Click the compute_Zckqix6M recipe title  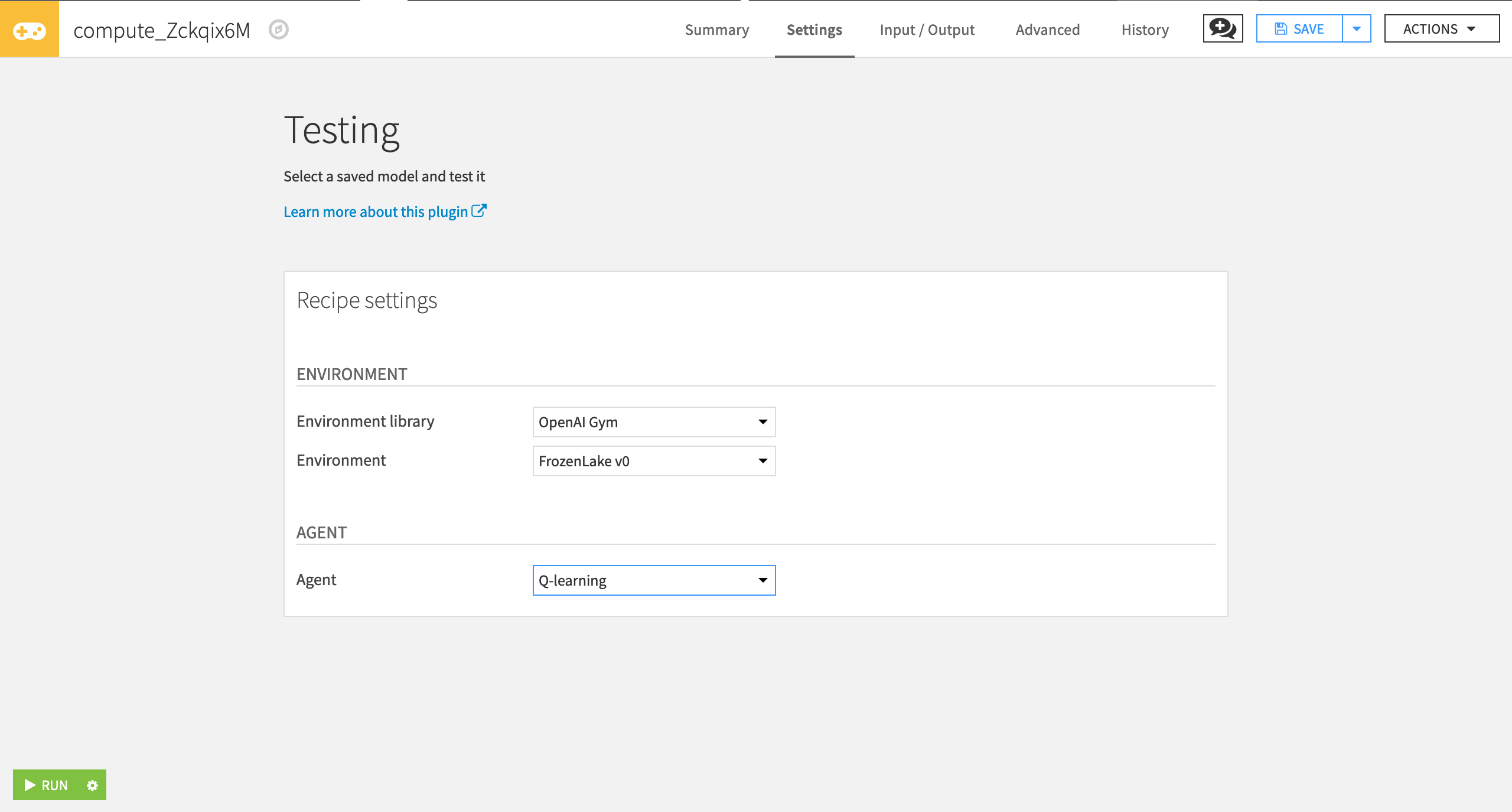tap(162, 30)
